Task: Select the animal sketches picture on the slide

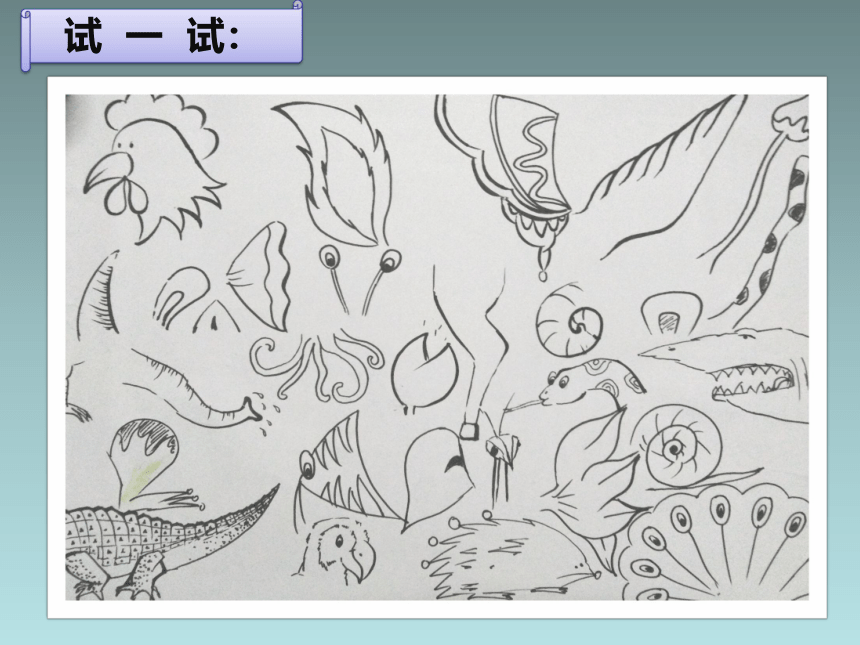Action: (437, 347)
